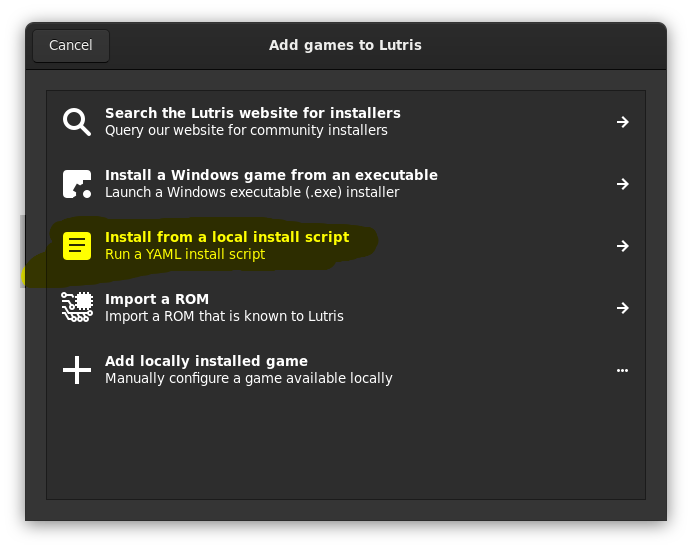Image resolution: width=692 pixels, height=549 pixels.
Task: Pick "Add locally installed game" heading
Action: 206,361
